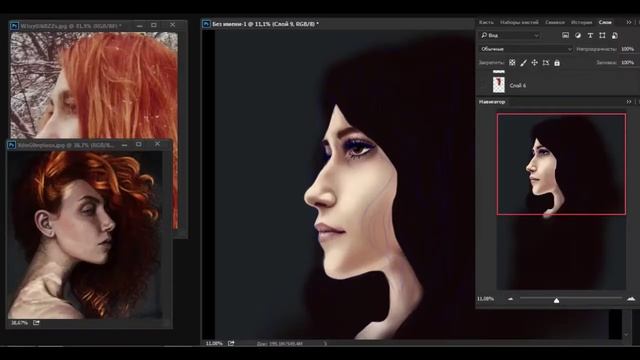
Task: Click the lower reference window 38.67% zoom field
Action: (19, 323)
